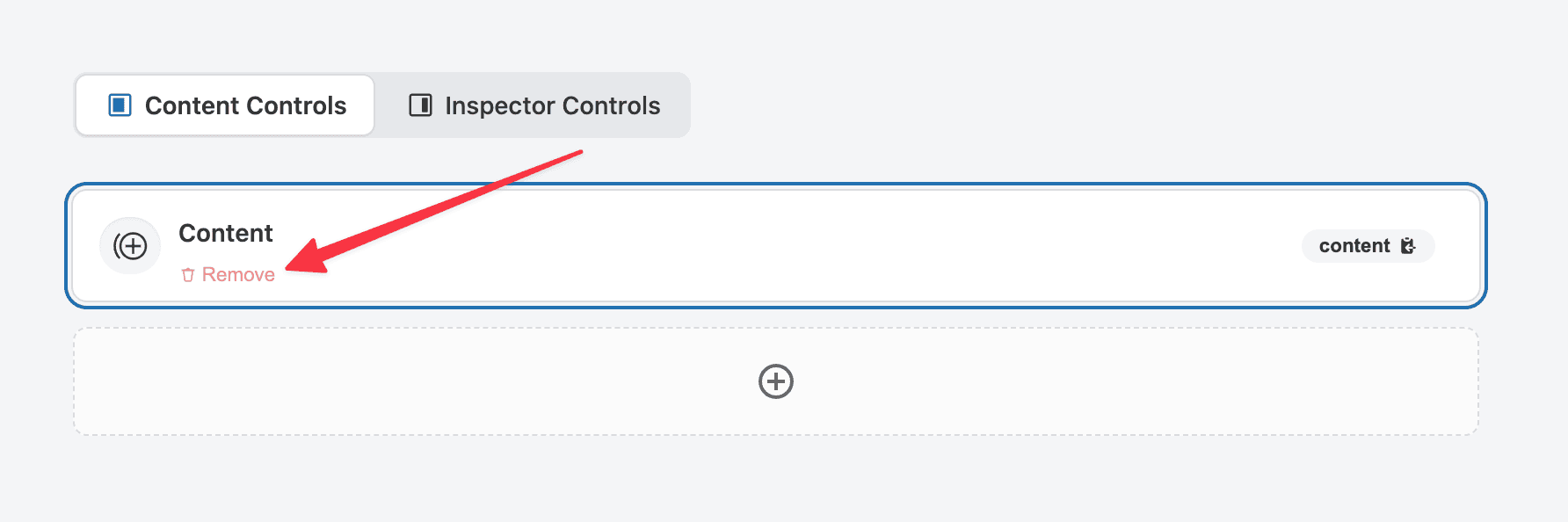Expand the empty block placeholder with plus
1568x522 pixels.
pos(775,381)
